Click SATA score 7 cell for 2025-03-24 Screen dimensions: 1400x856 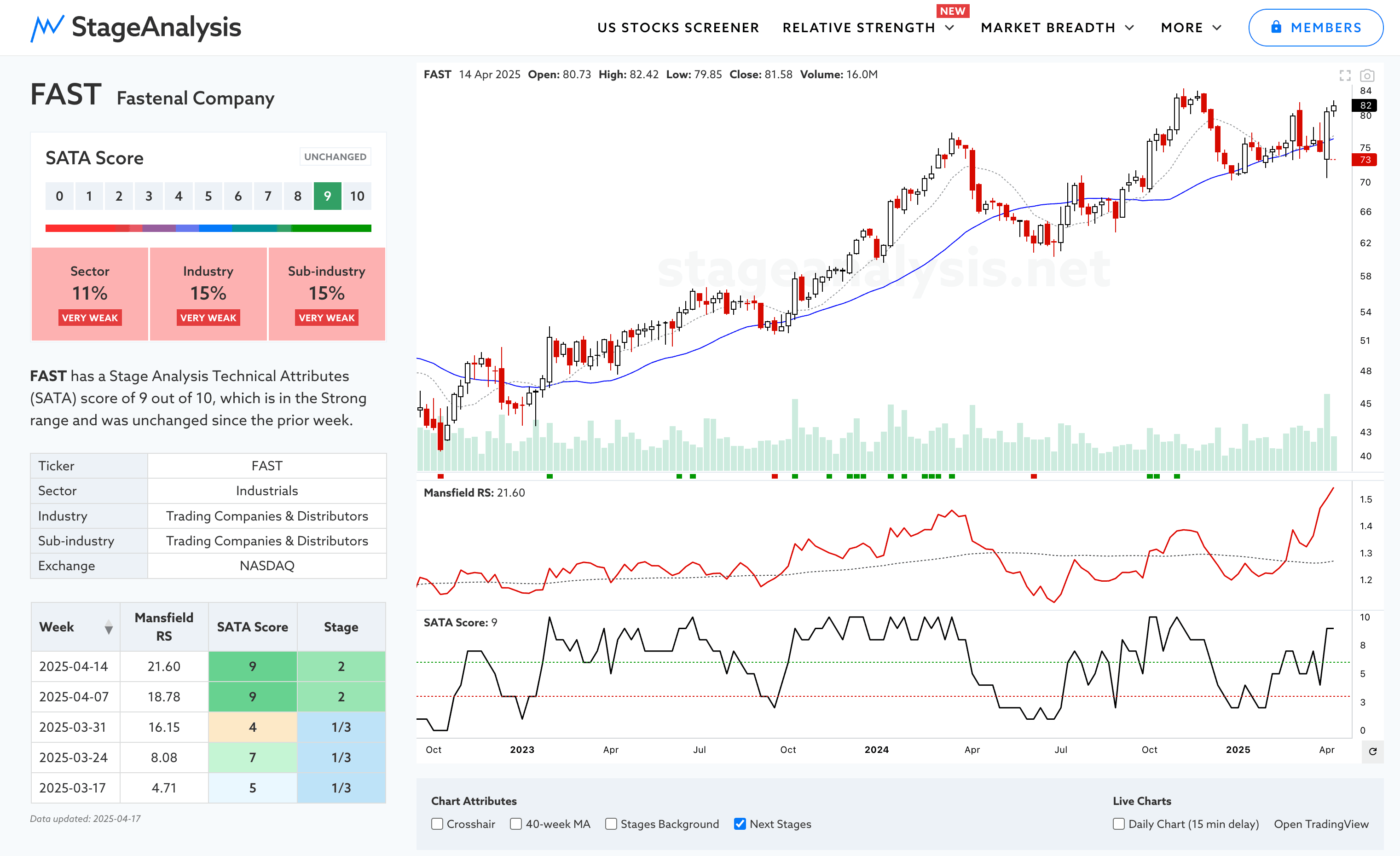(253, 758)
